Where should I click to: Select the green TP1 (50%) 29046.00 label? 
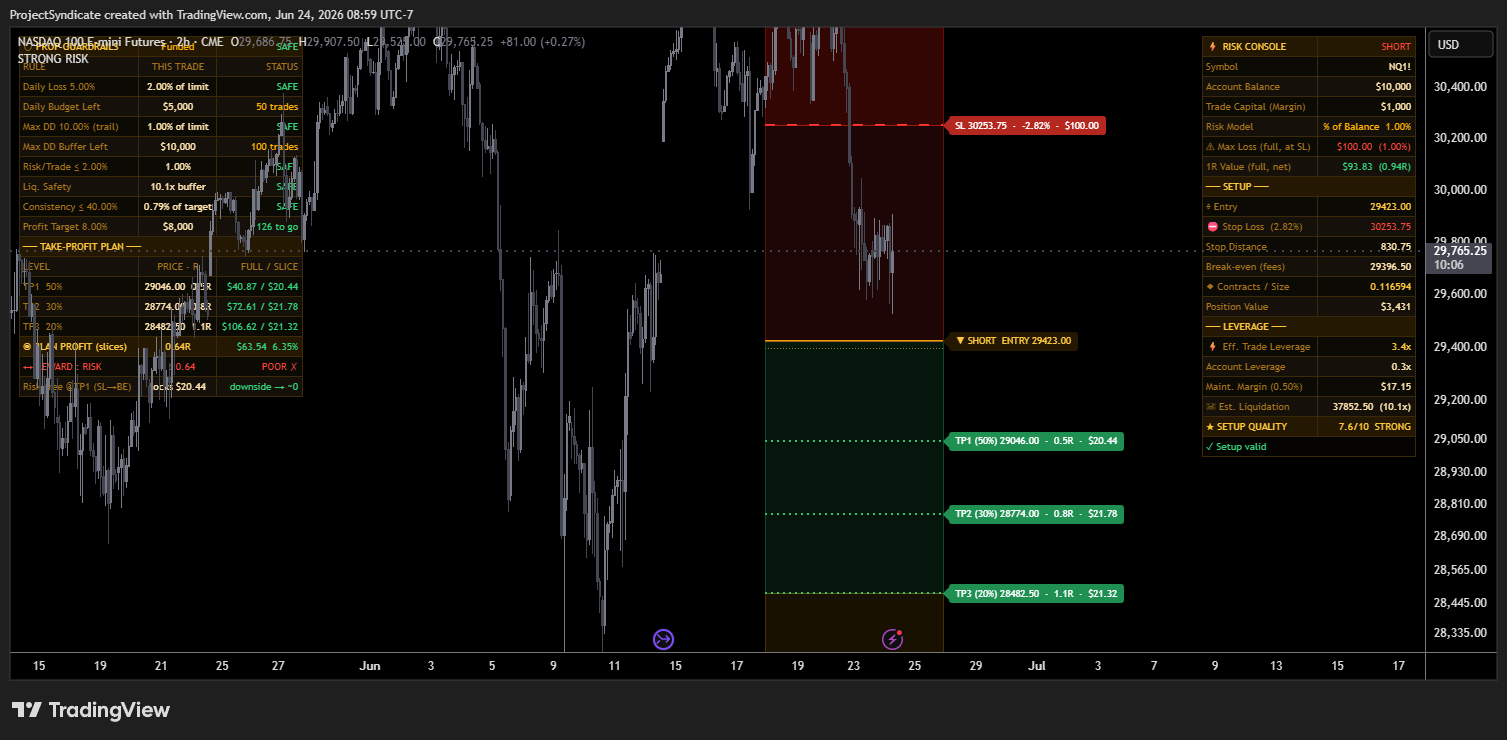point(1035,441)
